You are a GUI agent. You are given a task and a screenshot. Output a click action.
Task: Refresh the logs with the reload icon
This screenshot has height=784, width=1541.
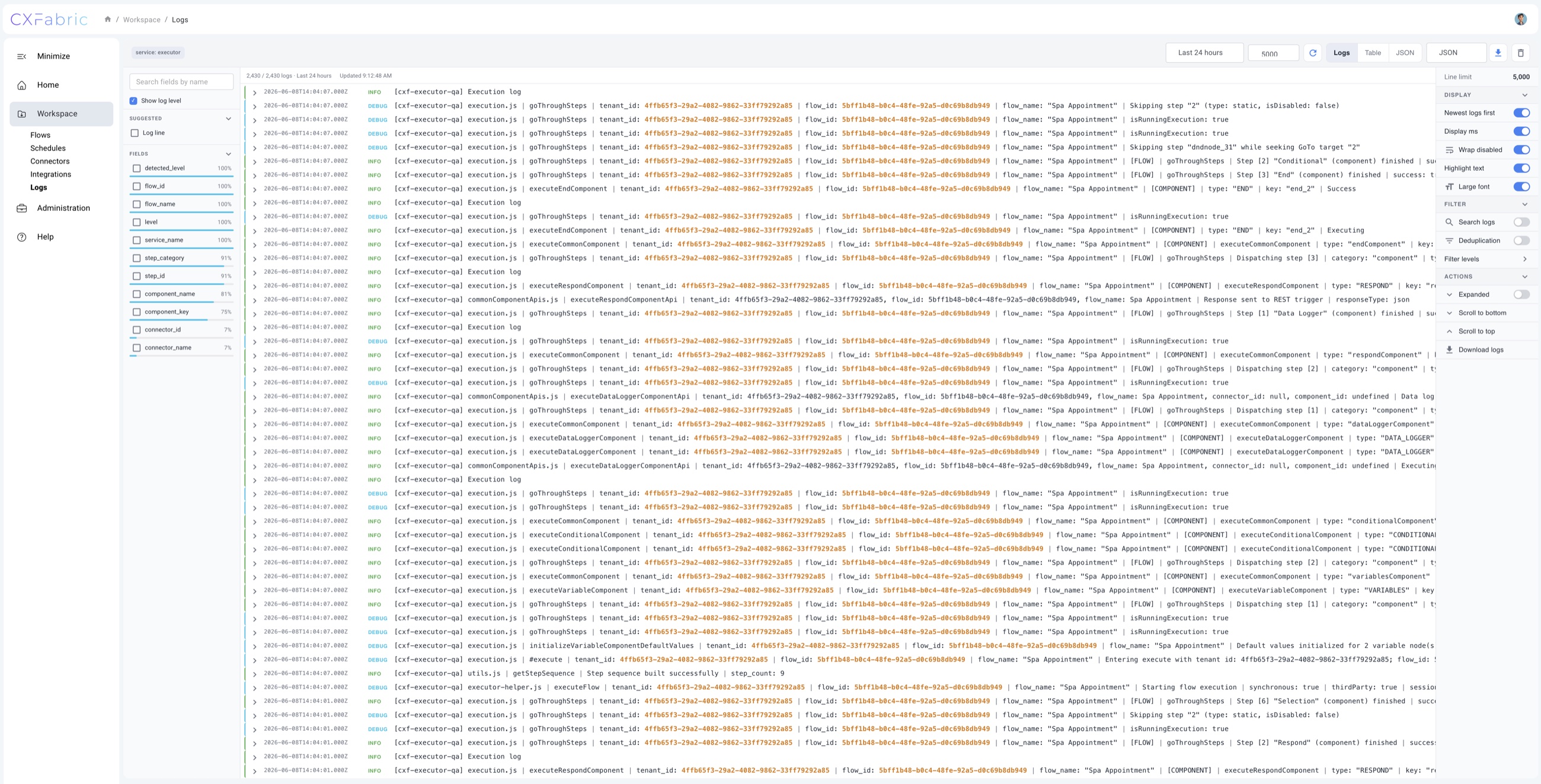click(1312, 53)
